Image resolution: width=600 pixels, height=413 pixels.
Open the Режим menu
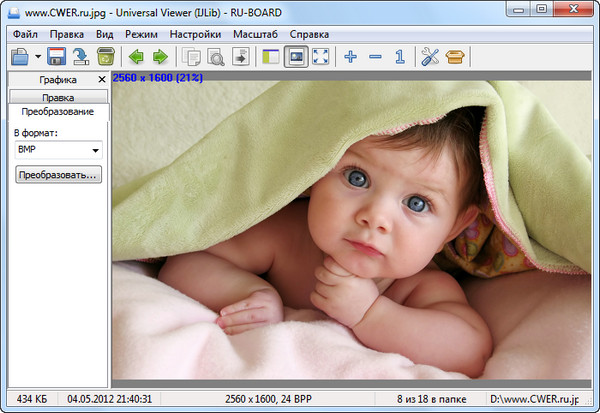pos(141,33)
